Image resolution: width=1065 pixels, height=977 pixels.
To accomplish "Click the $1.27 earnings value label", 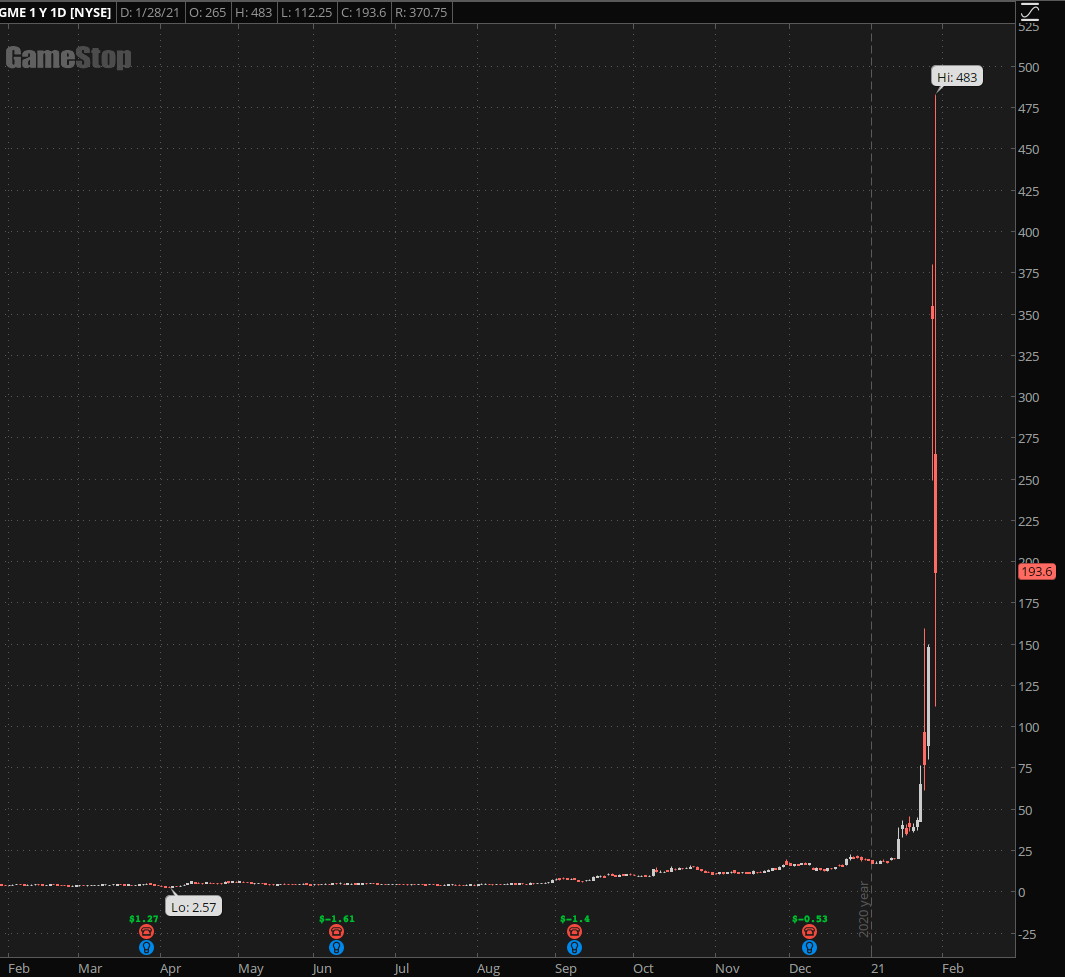I will pos(144,918).
